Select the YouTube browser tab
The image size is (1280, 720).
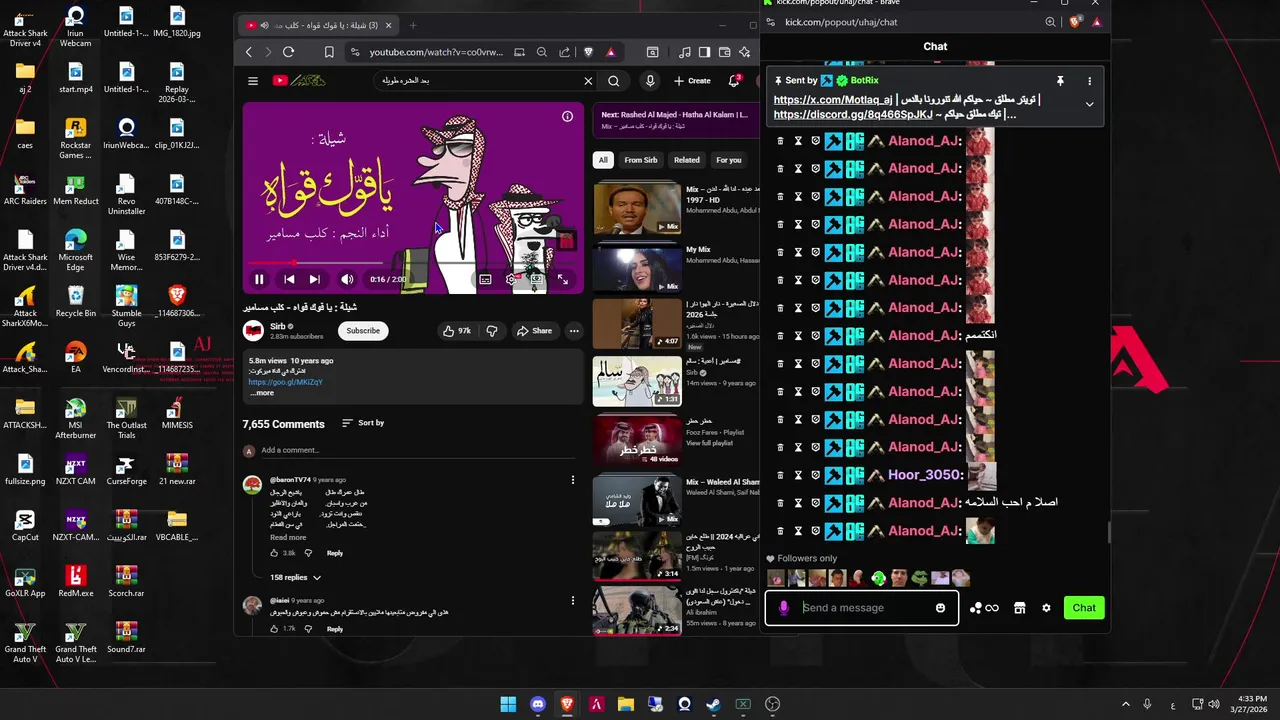click(320, 25)
